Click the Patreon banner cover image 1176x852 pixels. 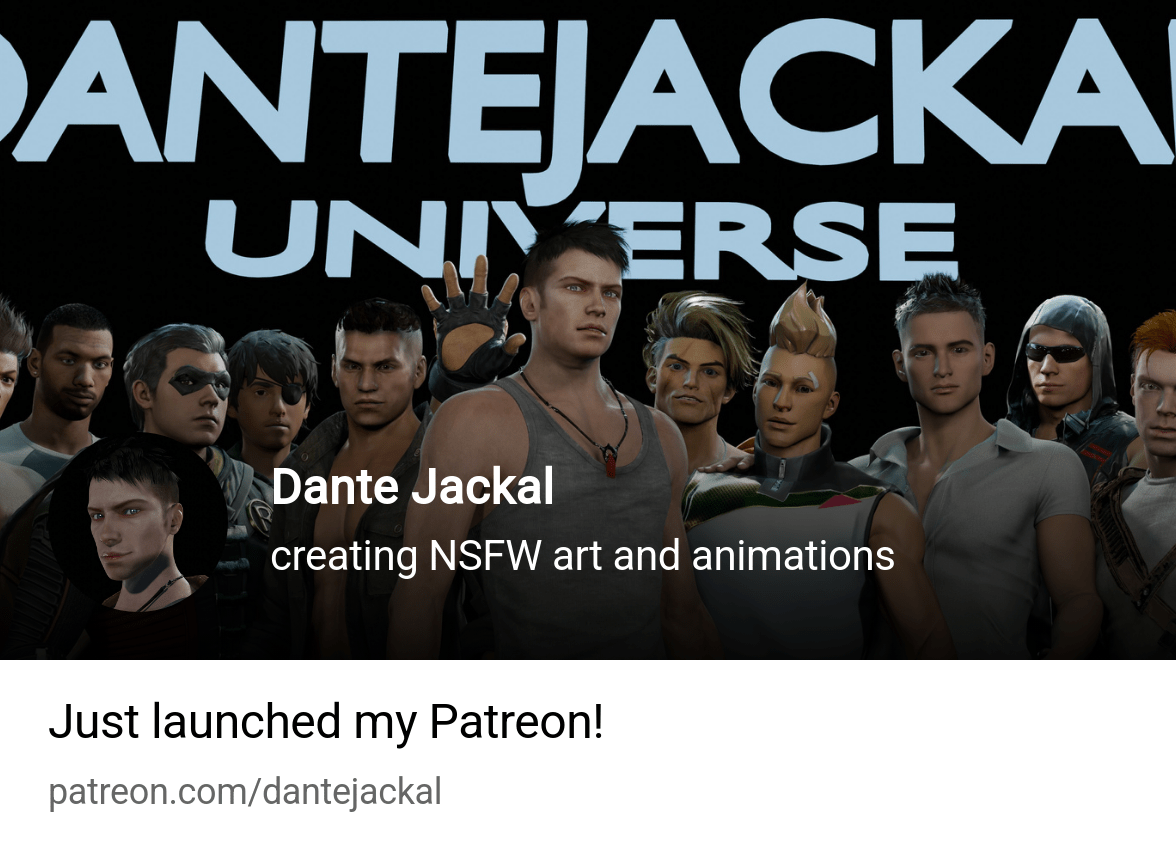588,330
